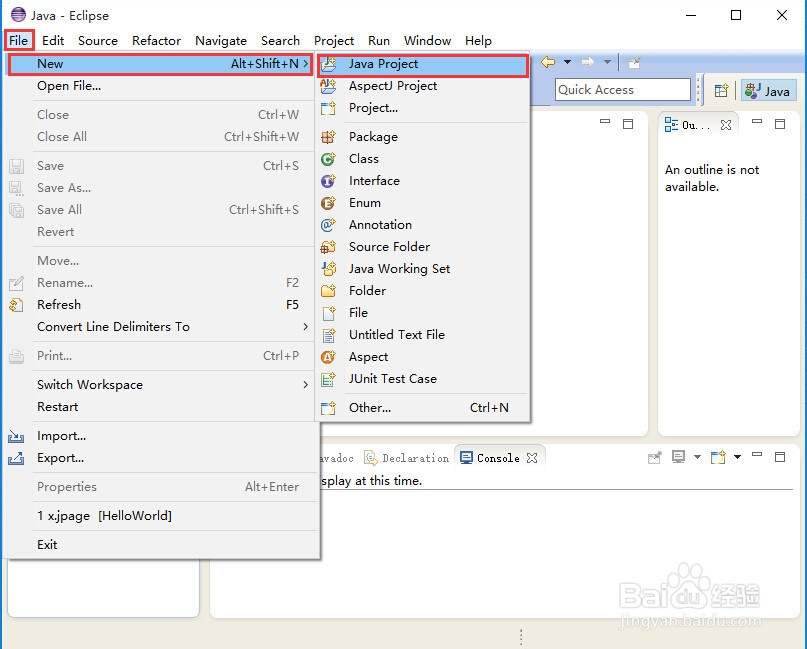Click the JUnit Test Case icon

pyautogui.click(x=328, y=379)
